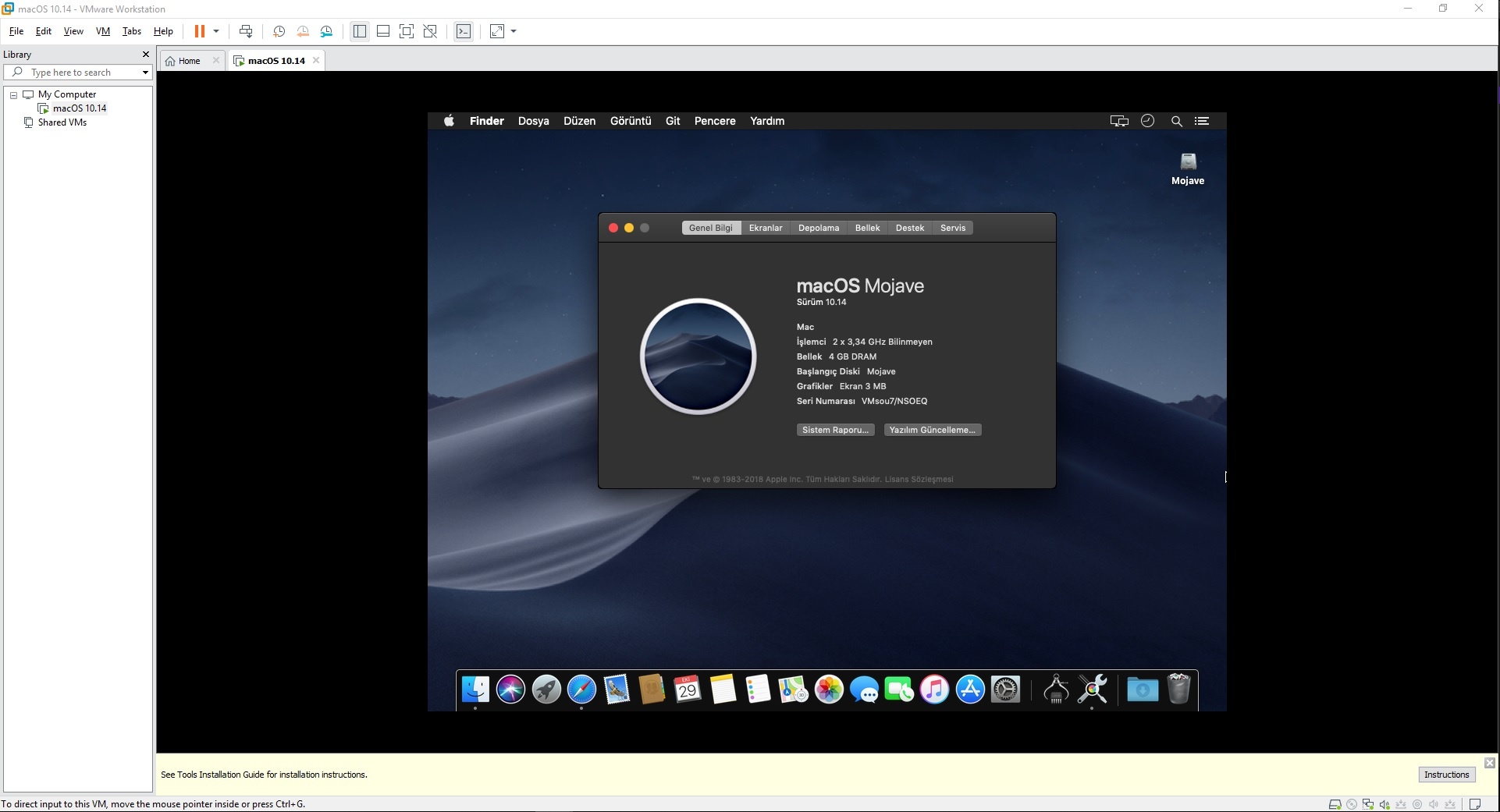
Task: Click the Sistem Raporu button
Action: (x=835, y=430)
